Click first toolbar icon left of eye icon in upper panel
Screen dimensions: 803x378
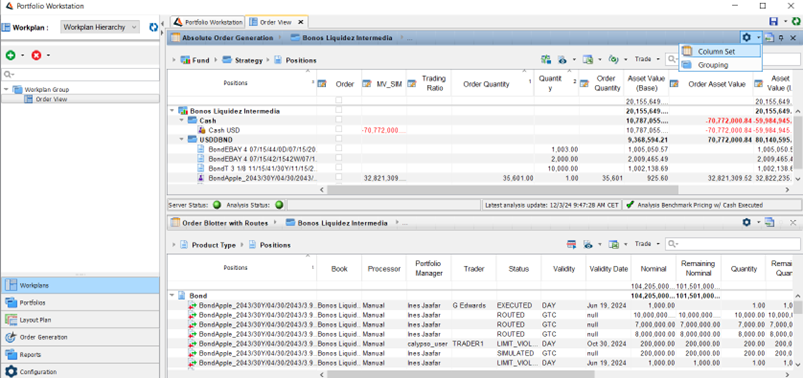(x=546, y=59)
